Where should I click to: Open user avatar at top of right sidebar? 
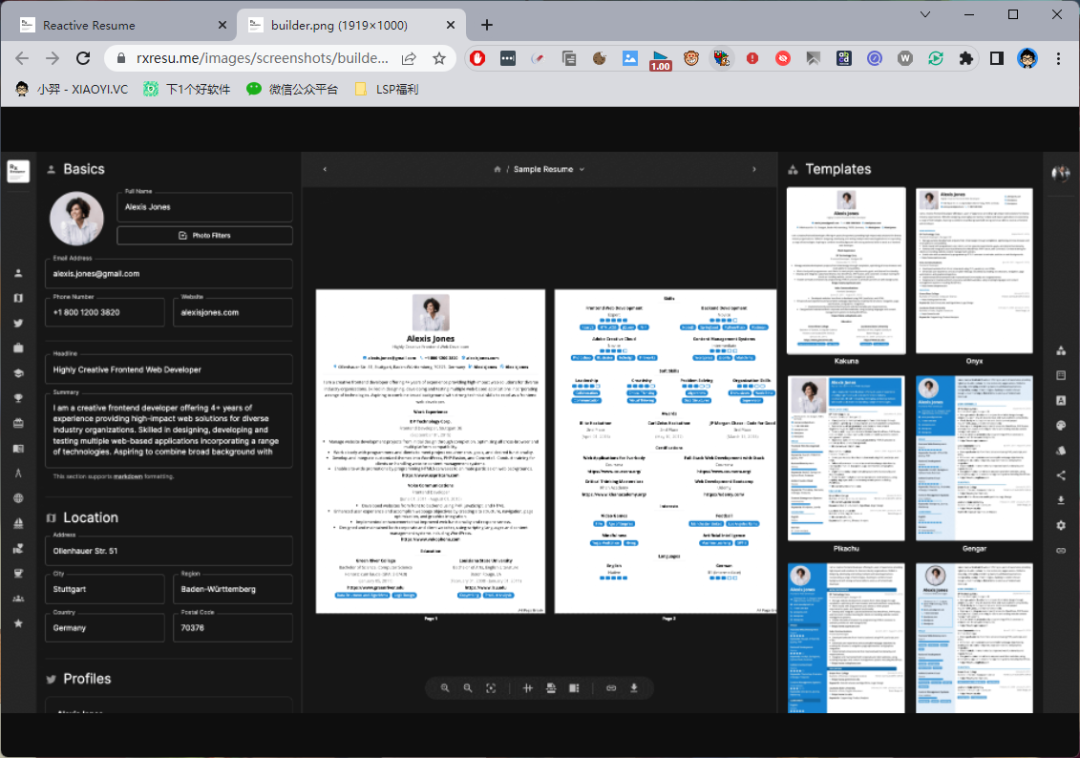coord(1061,173)
